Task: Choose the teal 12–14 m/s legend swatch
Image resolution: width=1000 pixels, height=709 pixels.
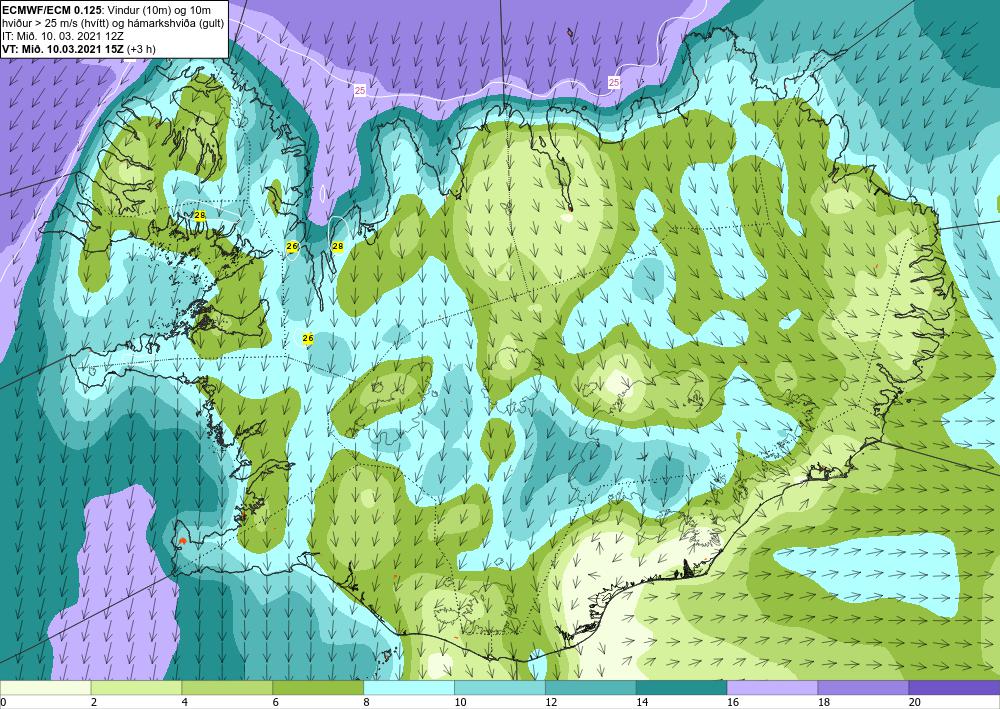Action: pos(591,688)
